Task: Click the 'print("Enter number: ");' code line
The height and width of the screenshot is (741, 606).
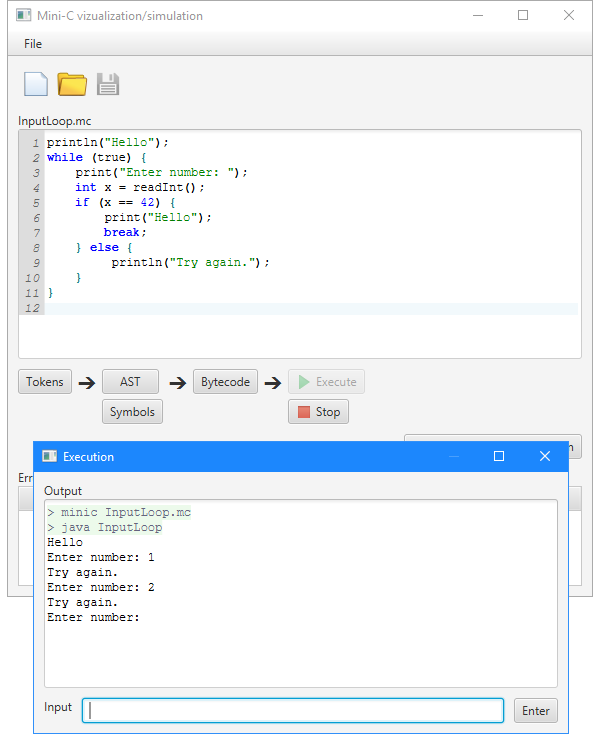Action: pos(161,172)
